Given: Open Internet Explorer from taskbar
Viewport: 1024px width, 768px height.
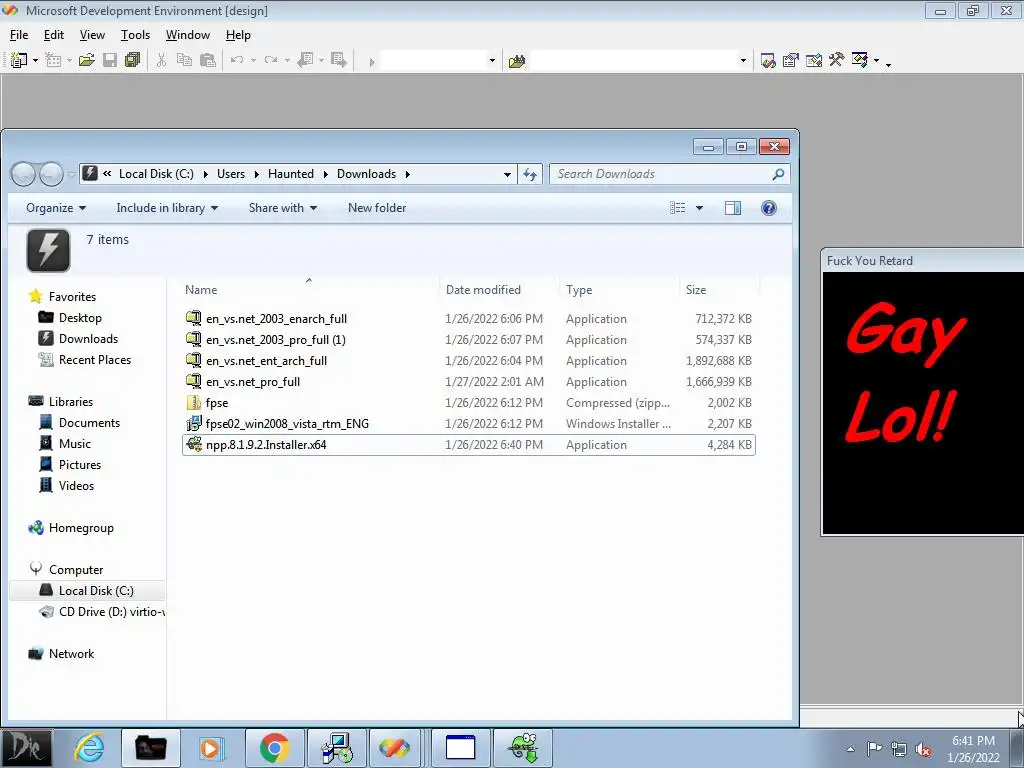Looking at the screenshot, I should coord(89,748).
